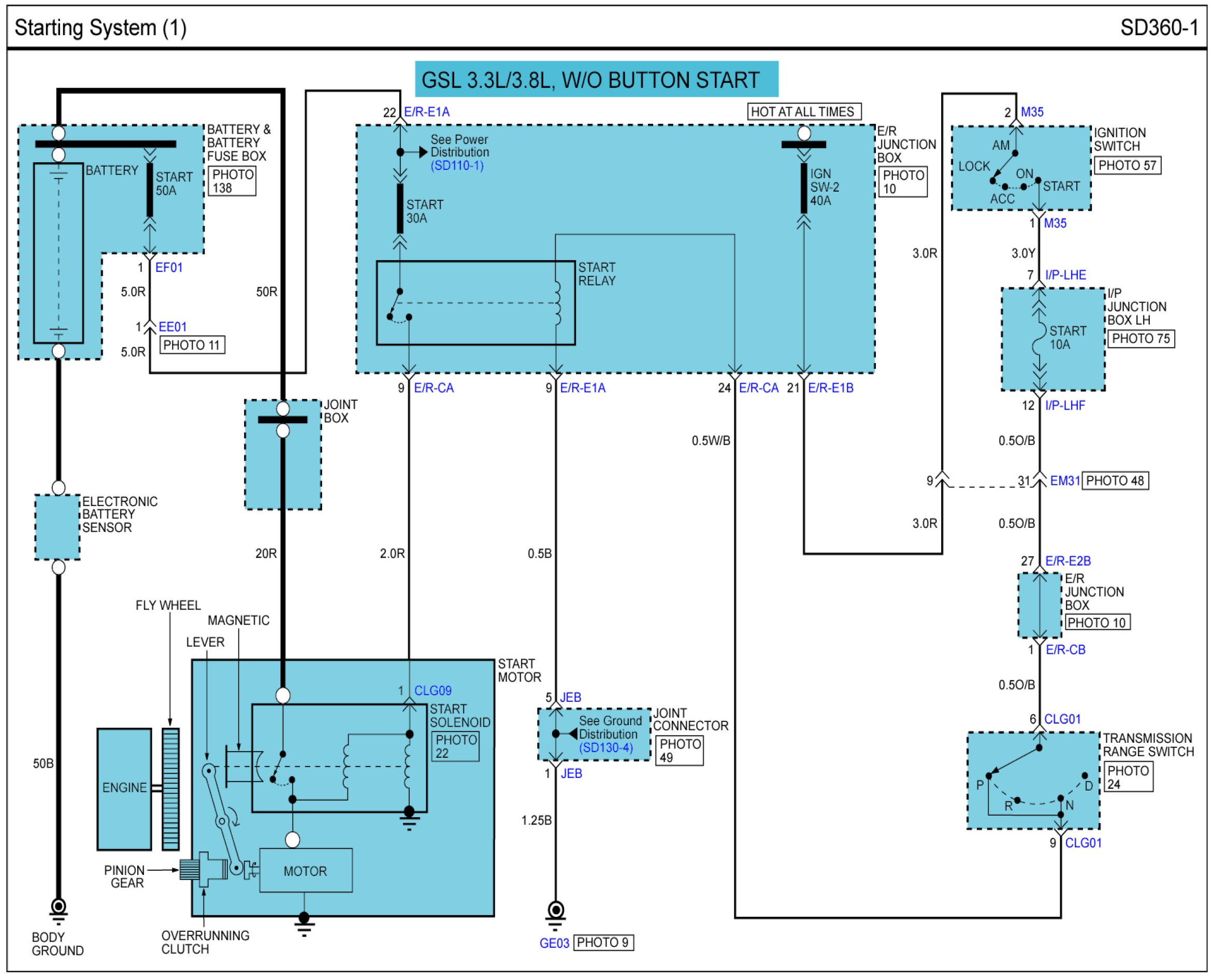Click the SD110-1 power distribution link
Image resolution: width=1213 pixels, height=980 pixels.
pyautogui.click(x=457, y=166)
